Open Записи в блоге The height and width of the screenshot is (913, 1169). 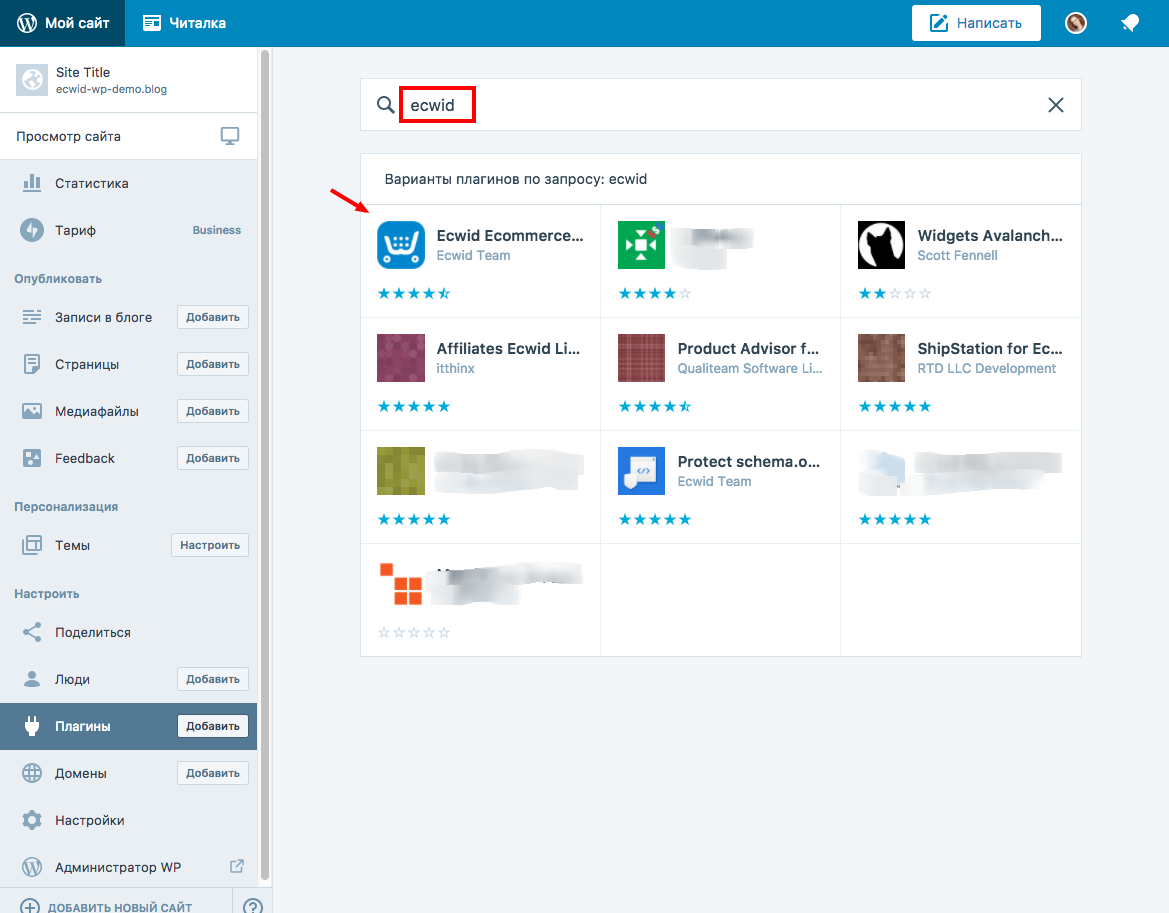(104, 318)
